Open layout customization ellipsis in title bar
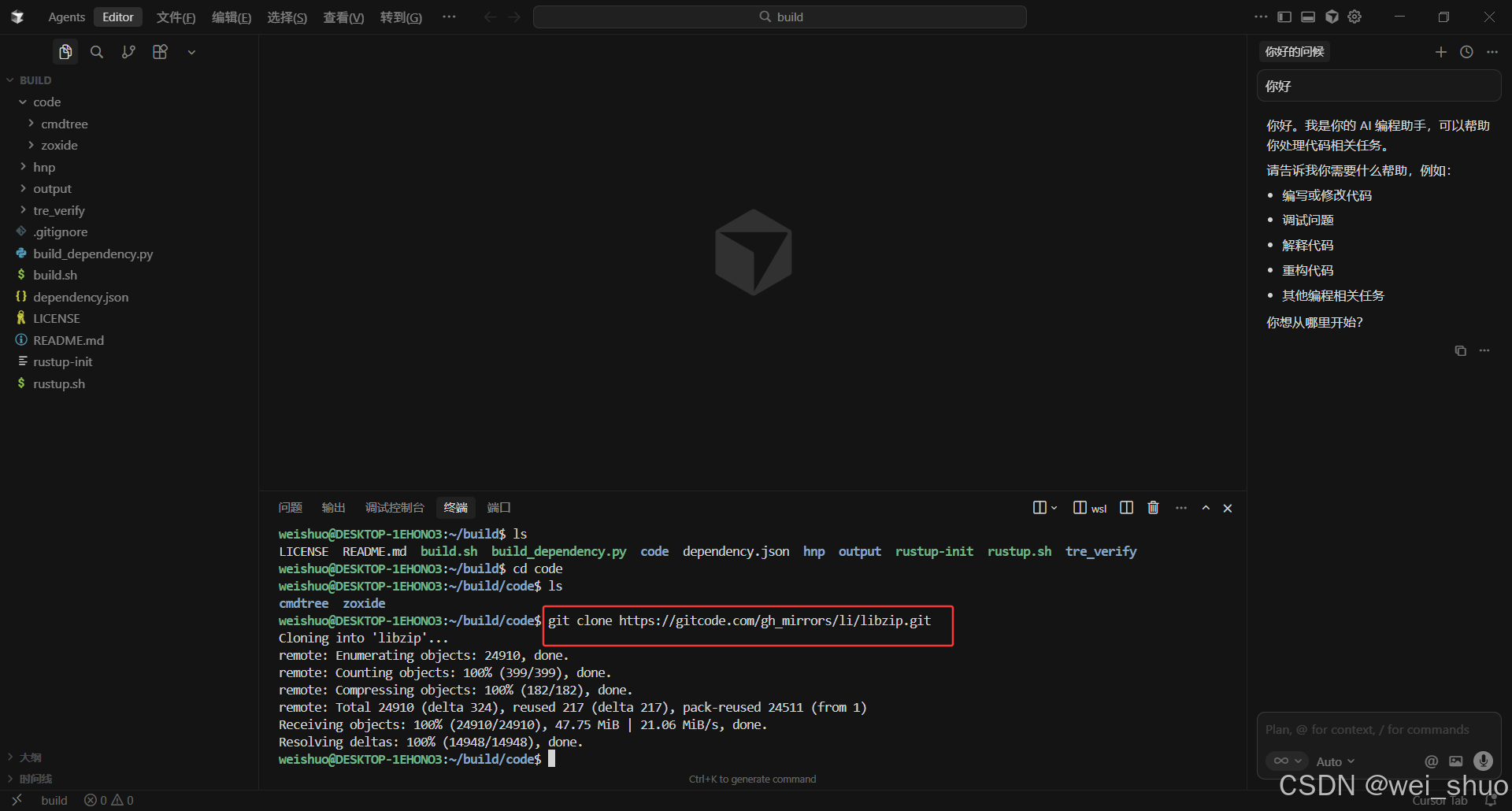The height and width of the screenshot is (811, 1512). tap(1261, 17)
